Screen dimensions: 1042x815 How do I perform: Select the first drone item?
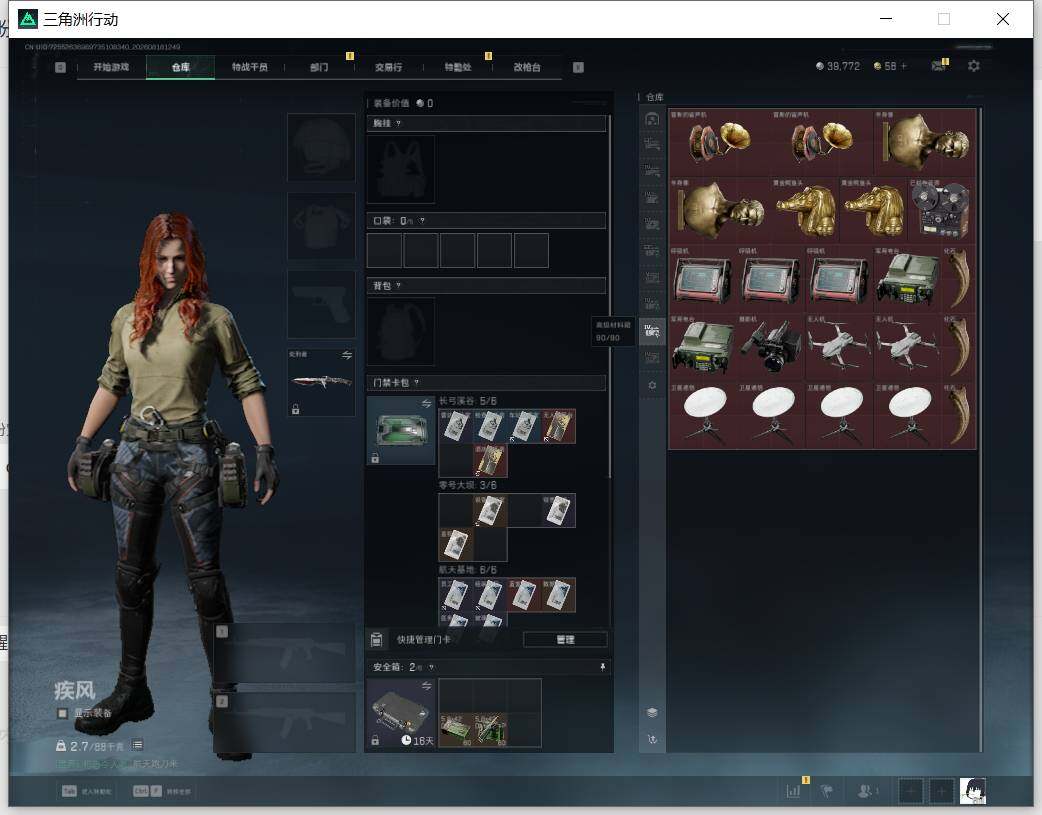click(840, 347)
